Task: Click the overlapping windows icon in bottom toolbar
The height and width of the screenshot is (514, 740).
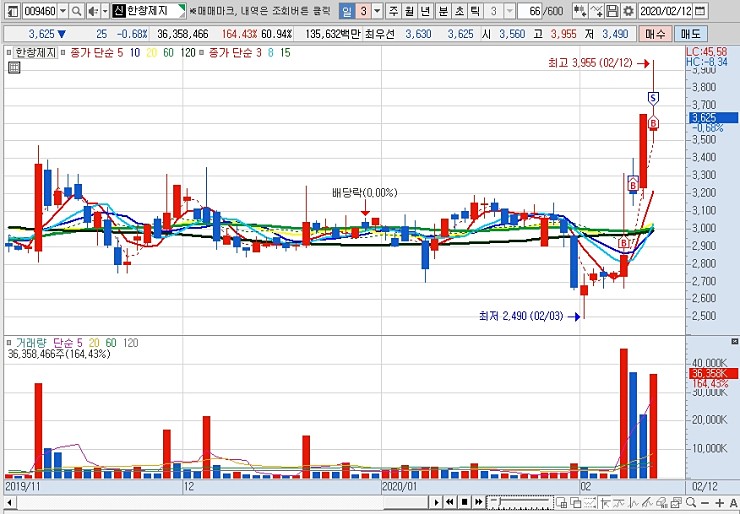Action: 576,502
